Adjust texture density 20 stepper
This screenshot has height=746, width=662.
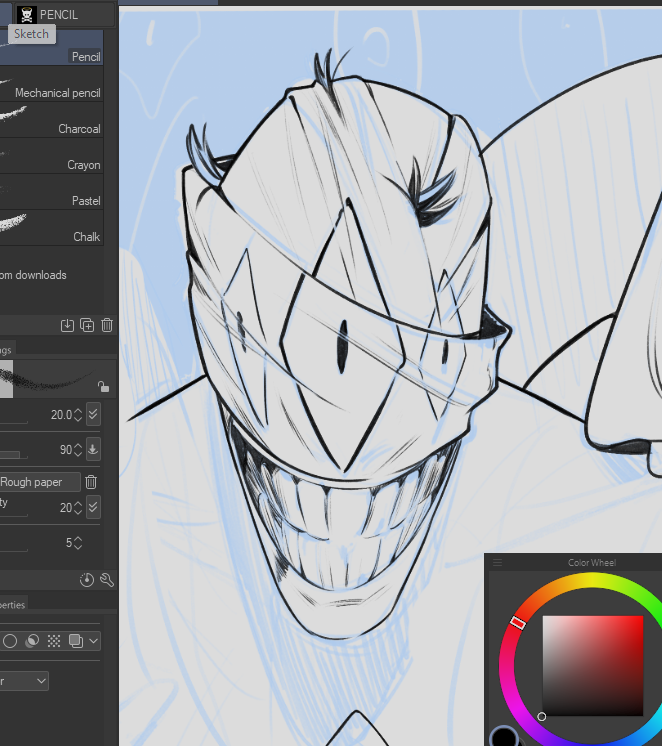[x=78, y=508]
